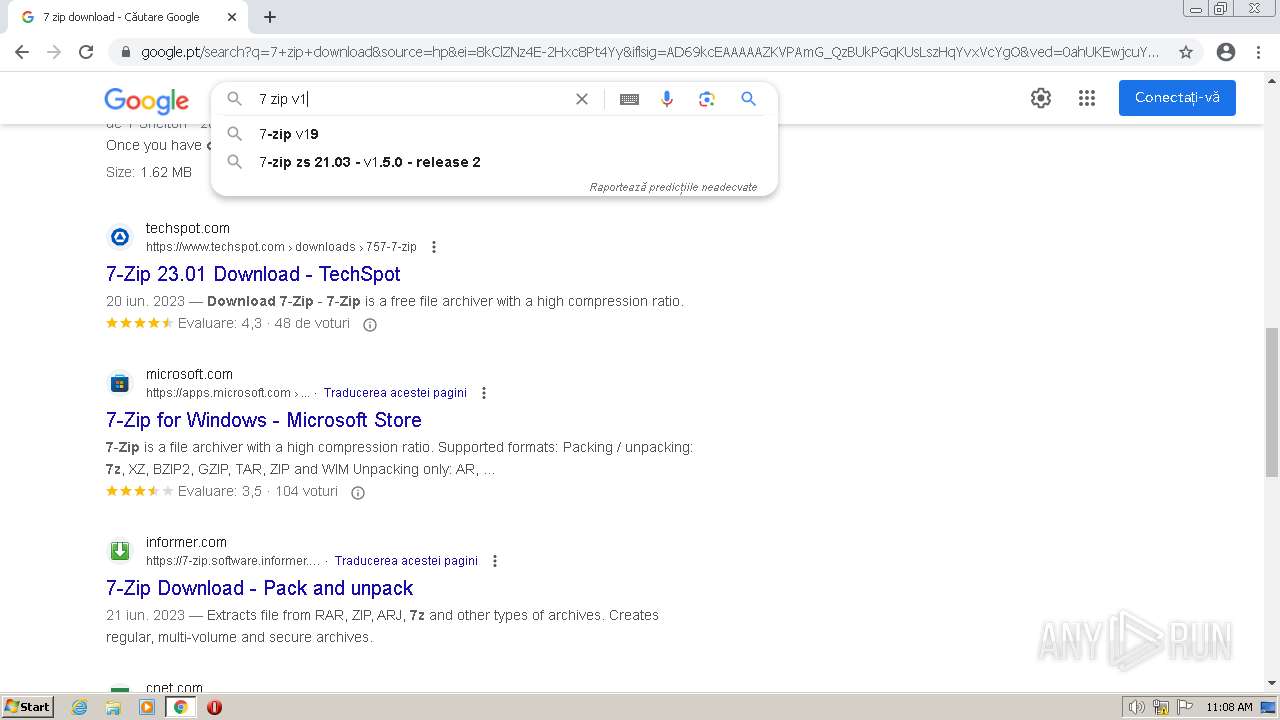Start voice search with microphone
Image resolution: width=1280 pixels, height=720 pixels.
pos(667,99)
